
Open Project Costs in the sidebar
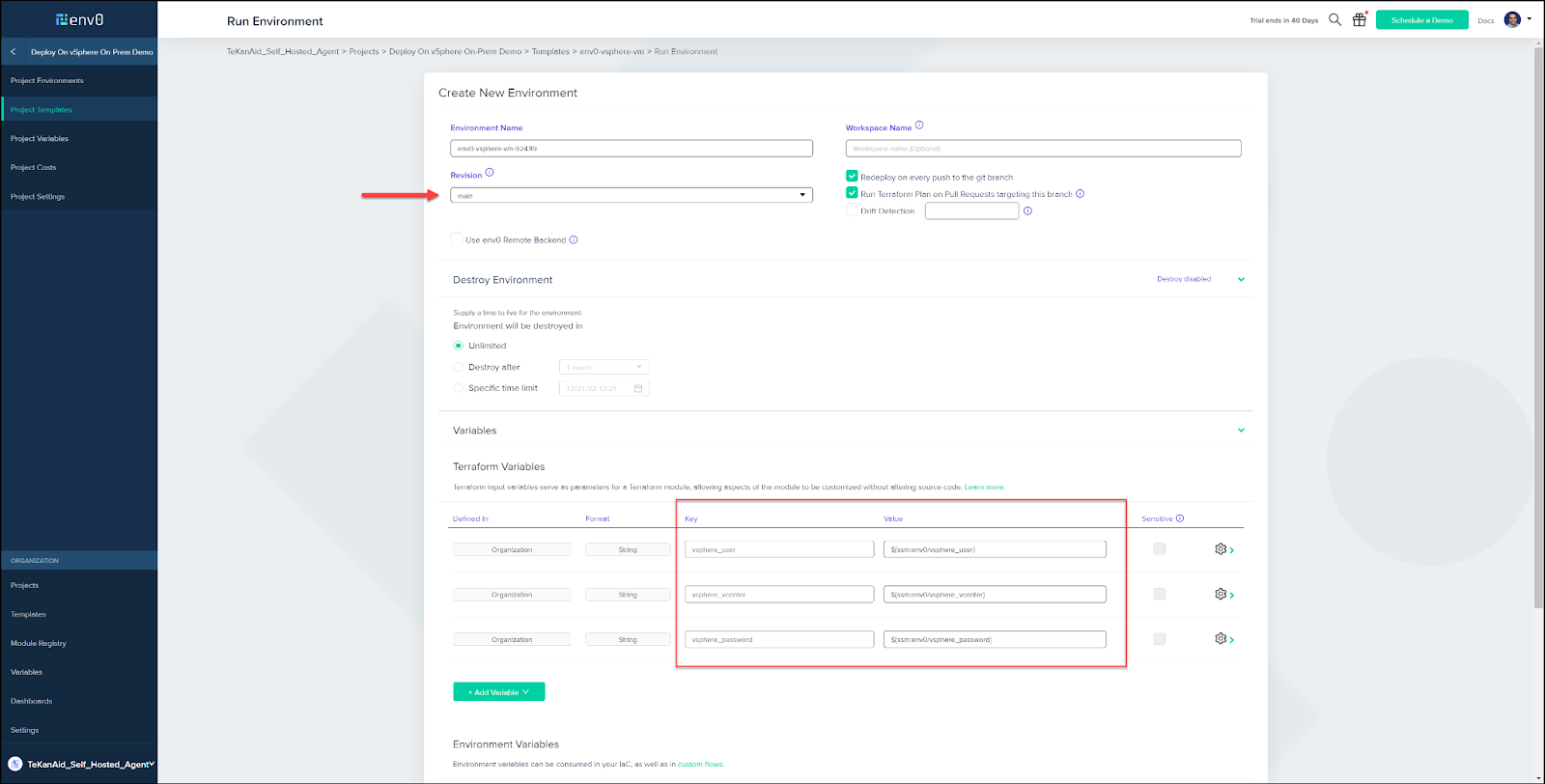point(34,168)
